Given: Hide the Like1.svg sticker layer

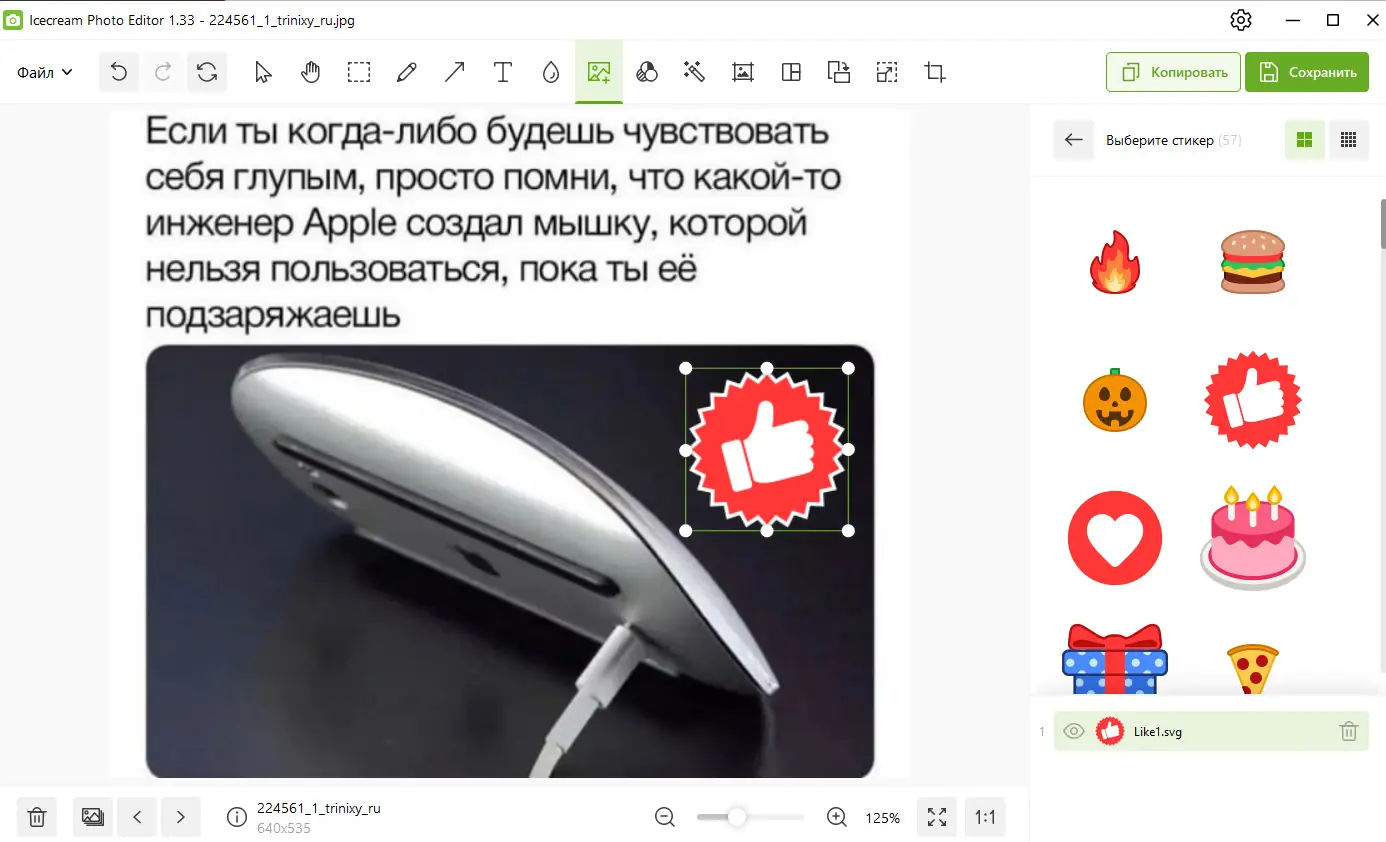Looking at the screenshot, I should point(1073,731).
